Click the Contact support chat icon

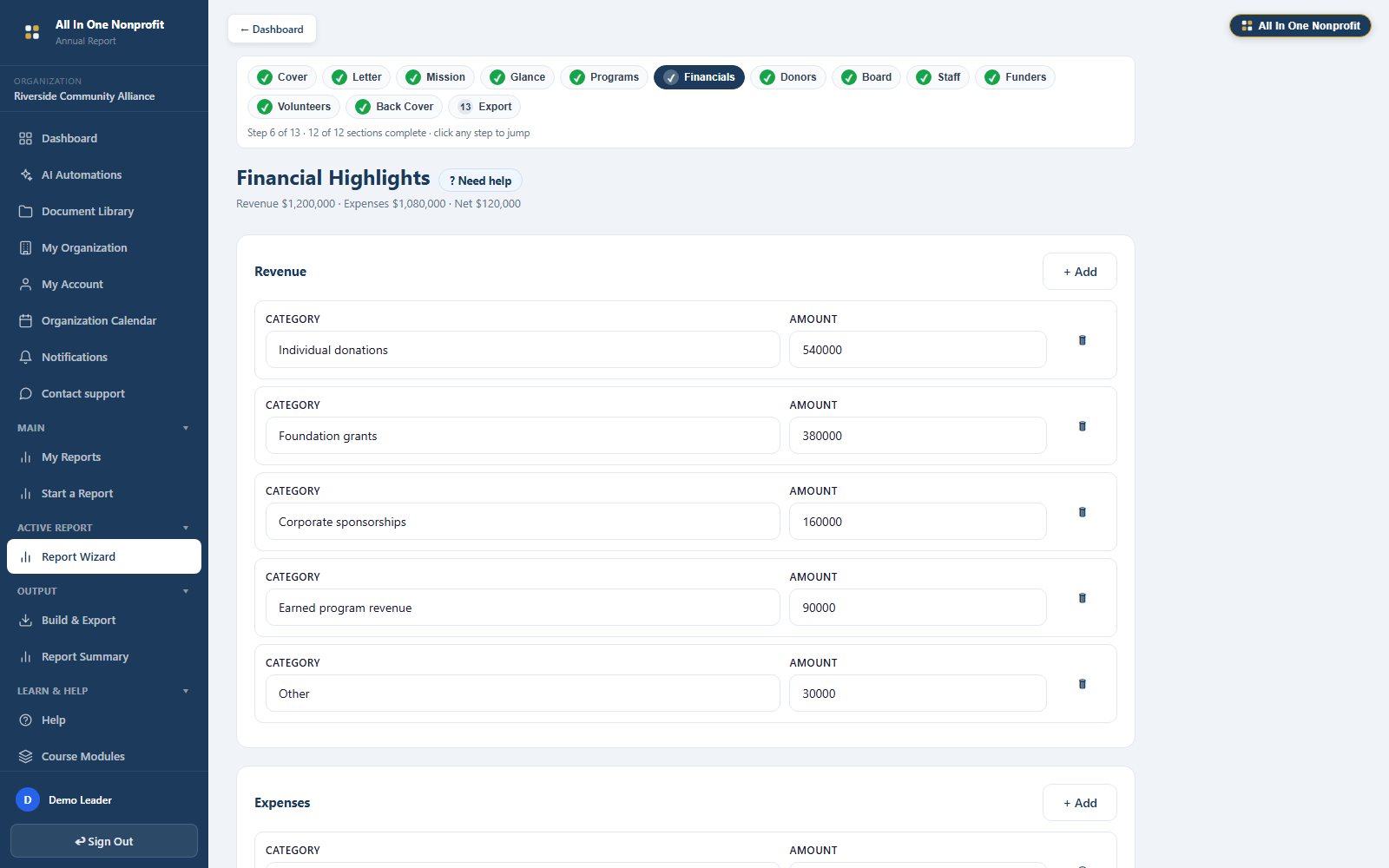tap(25, 394)
